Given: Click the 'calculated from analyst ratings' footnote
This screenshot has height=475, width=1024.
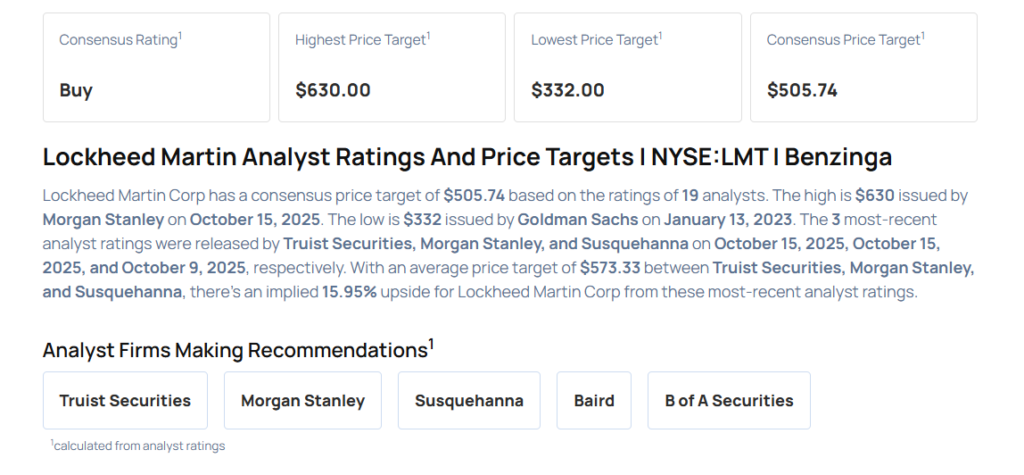Looking at the screenshot, I should [139, 446].
